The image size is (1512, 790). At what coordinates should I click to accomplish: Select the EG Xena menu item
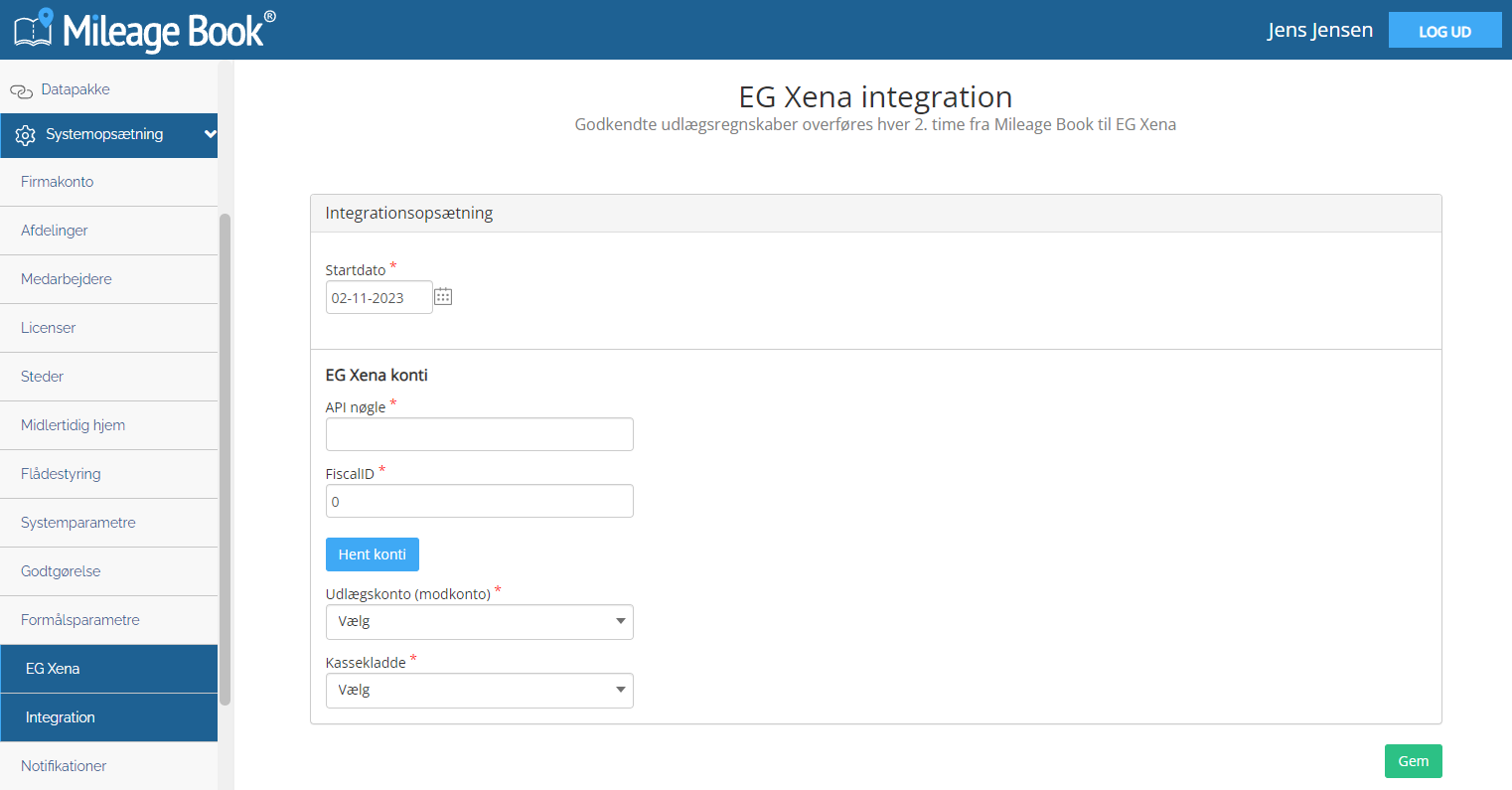point(109,669)
